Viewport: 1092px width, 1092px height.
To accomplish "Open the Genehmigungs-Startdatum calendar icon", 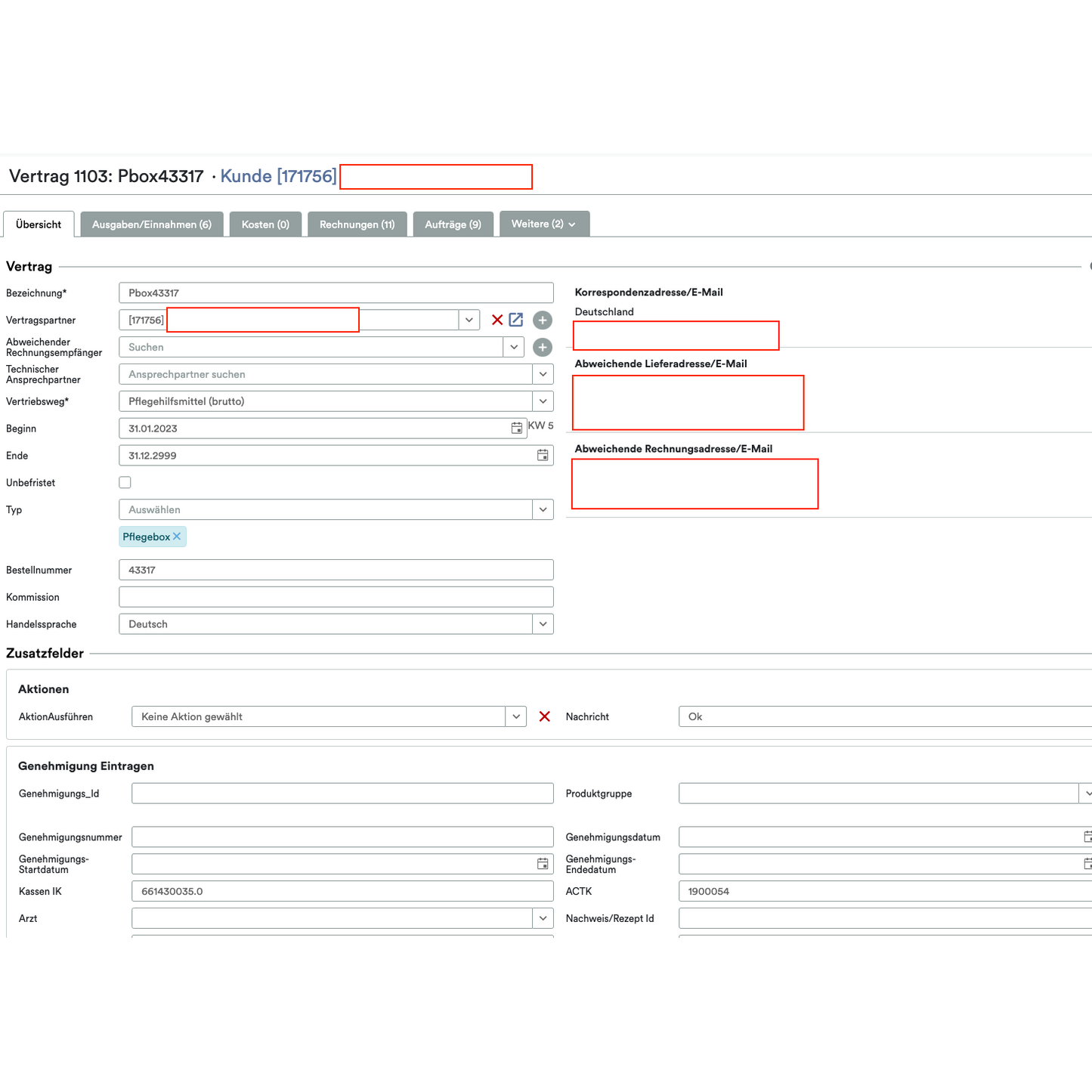I will pos(543,863).
